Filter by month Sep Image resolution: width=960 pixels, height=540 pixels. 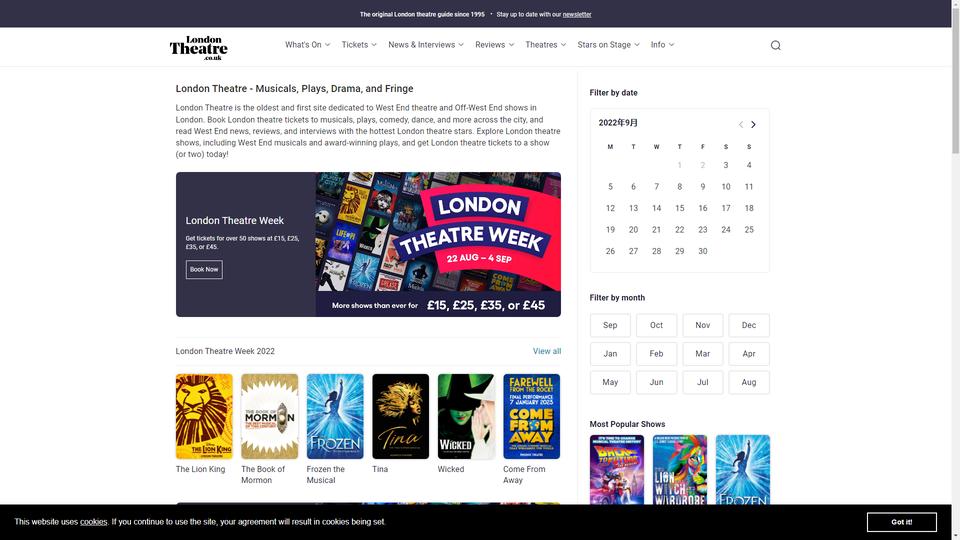click(610, 325)
